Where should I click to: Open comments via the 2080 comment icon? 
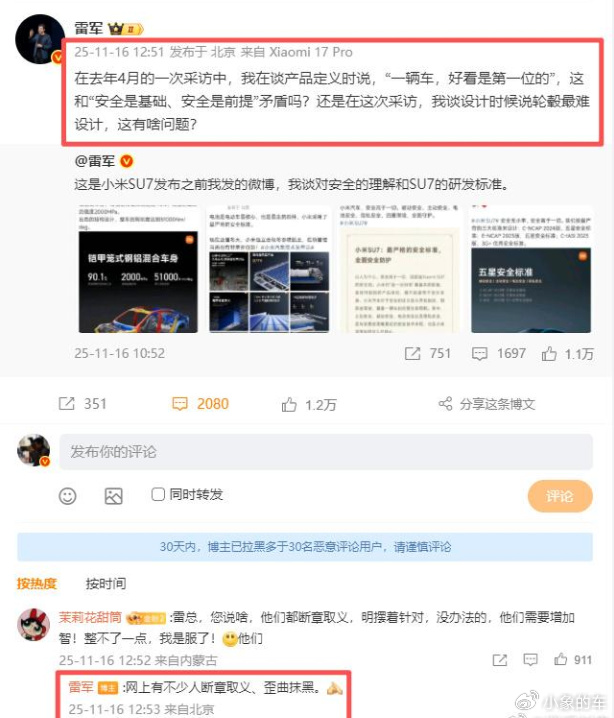tap(179, 404)
